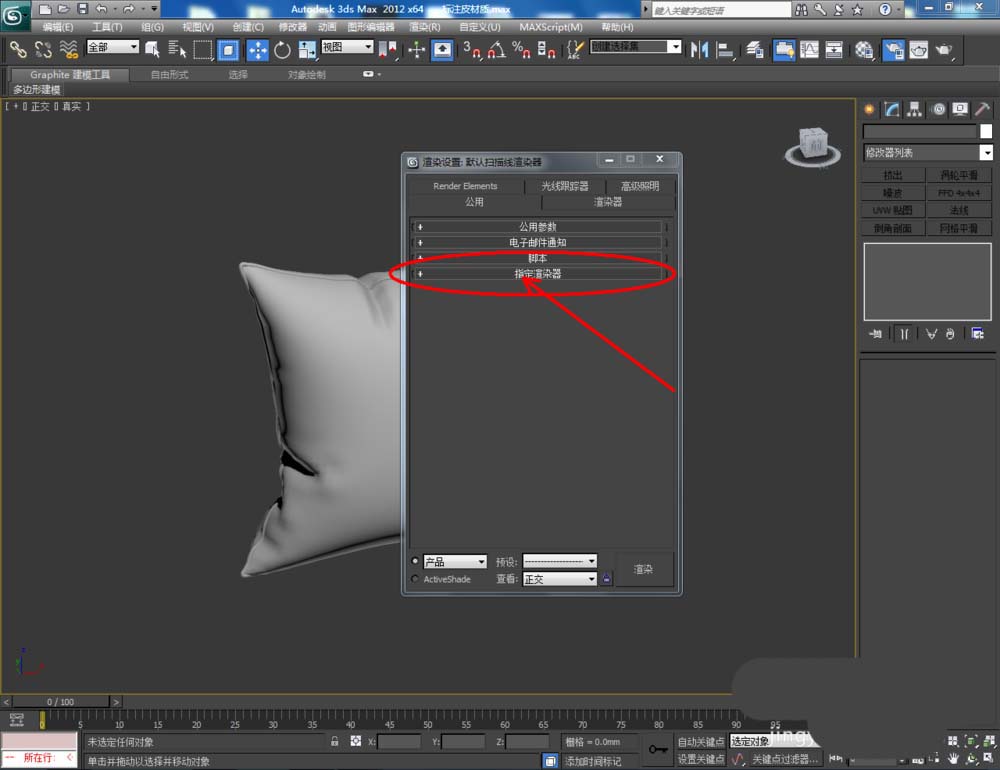Toggle Angle Snap button

point(496,50)
